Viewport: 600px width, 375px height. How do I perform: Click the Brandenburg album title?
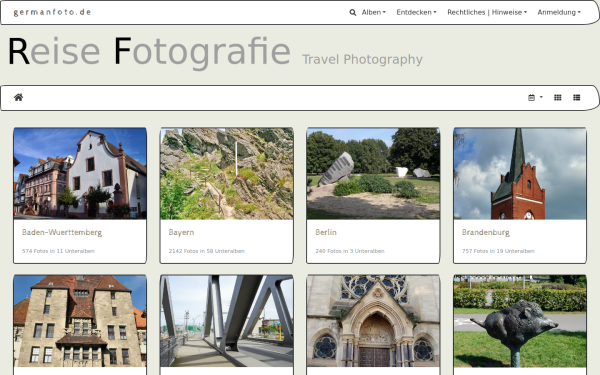click(x=486, y=232)
